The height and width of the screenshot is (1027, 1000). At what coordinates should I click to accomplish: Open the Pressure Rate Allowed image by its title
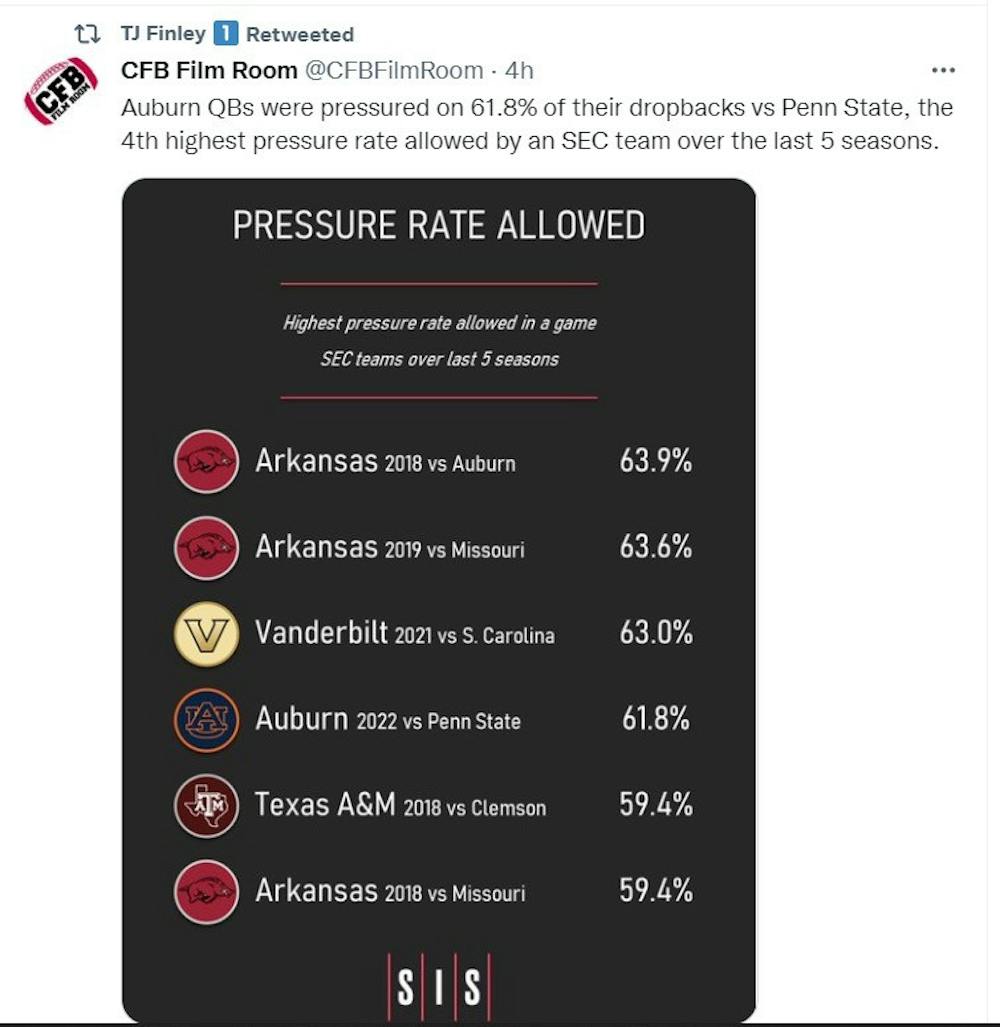[x=439, y=225]
